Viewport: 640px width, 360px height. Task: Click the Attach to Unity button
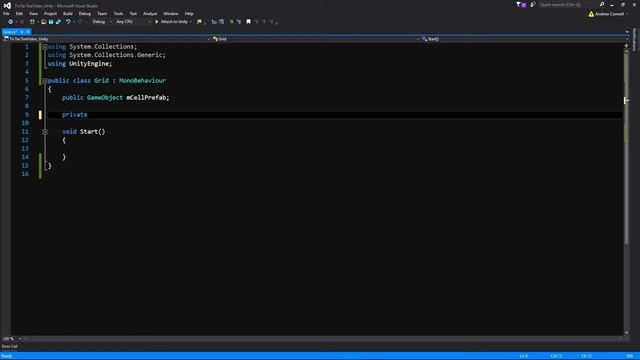174,22
